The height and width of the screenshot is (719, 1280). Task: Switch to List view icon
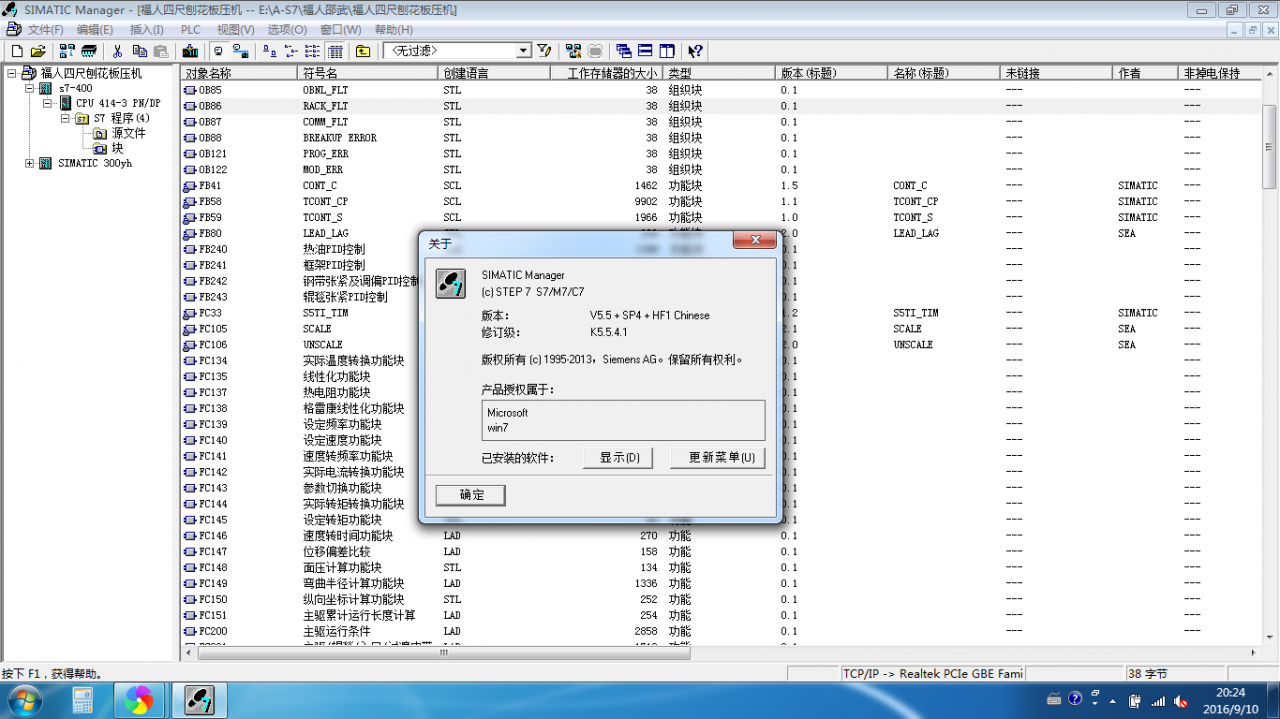[314, 50]
